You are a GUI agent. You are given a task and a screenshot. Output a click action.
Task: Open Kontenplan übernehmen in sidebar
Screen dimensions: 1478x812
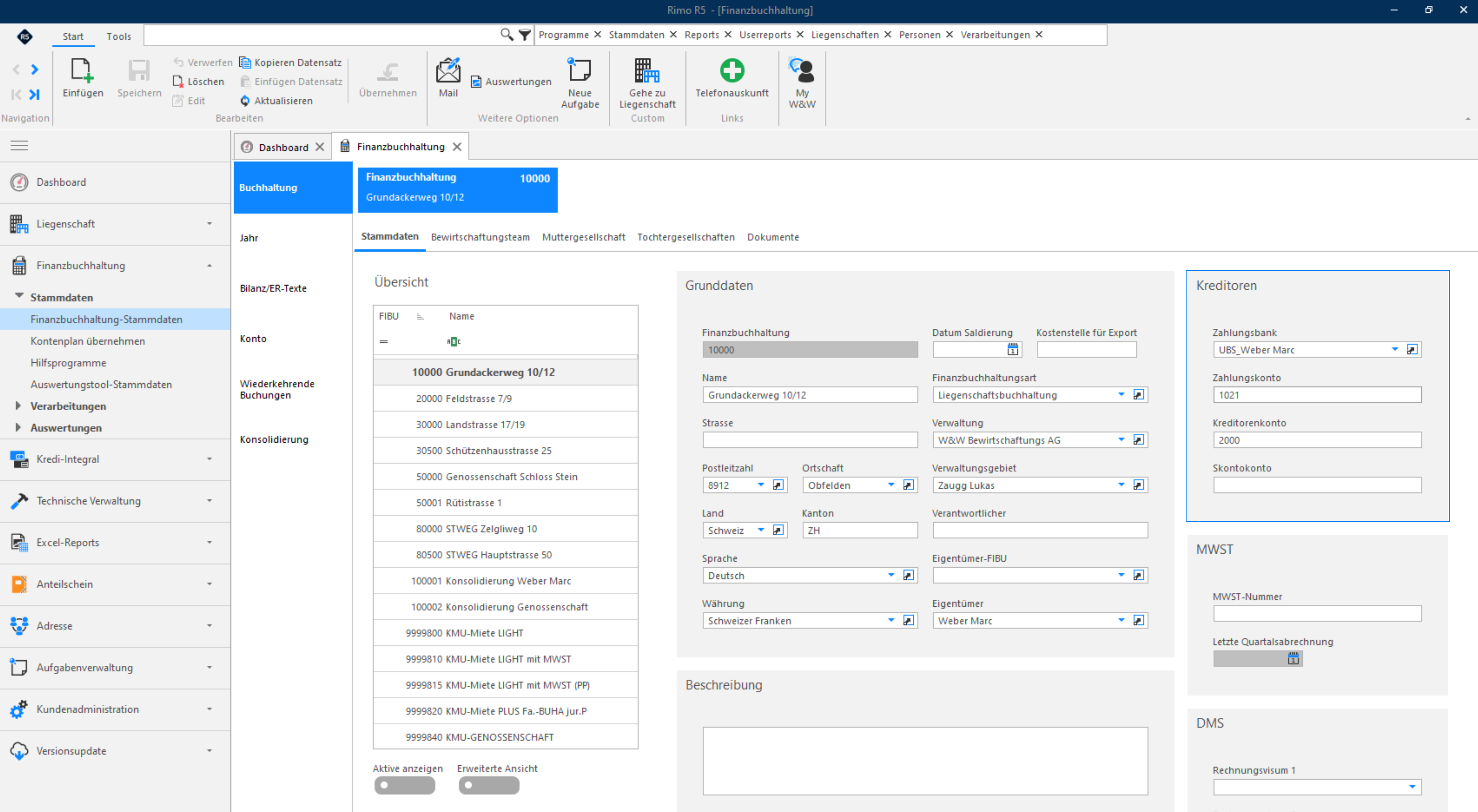[88, 341]
